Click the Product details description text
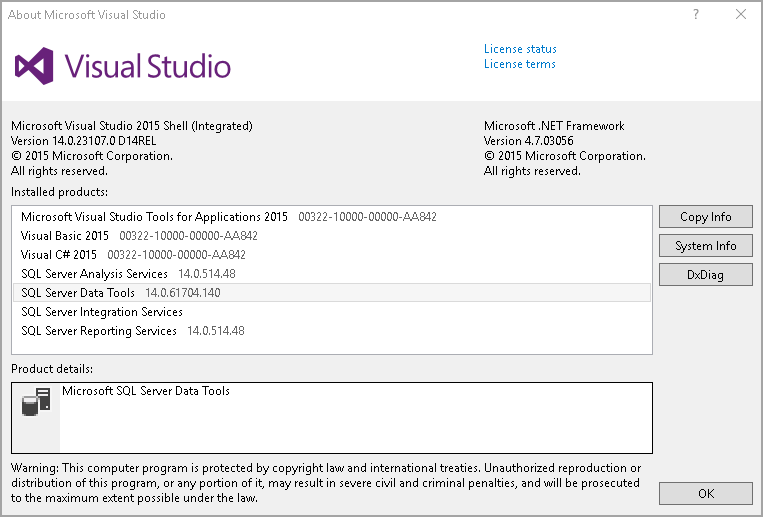This screenshot has width=763, height=517. point(146,391)
